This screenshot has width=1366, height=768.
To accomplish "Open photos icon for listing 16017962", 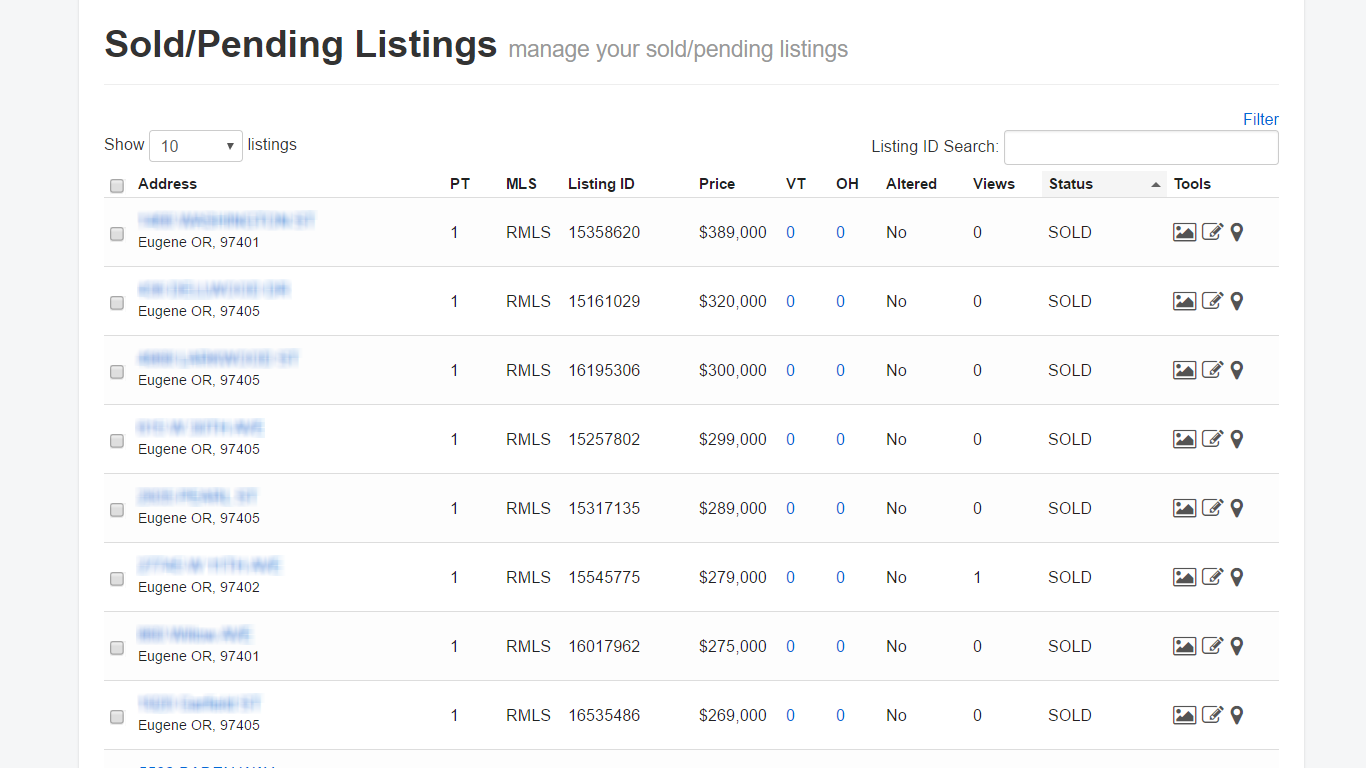I will [x=1184, y=646].
